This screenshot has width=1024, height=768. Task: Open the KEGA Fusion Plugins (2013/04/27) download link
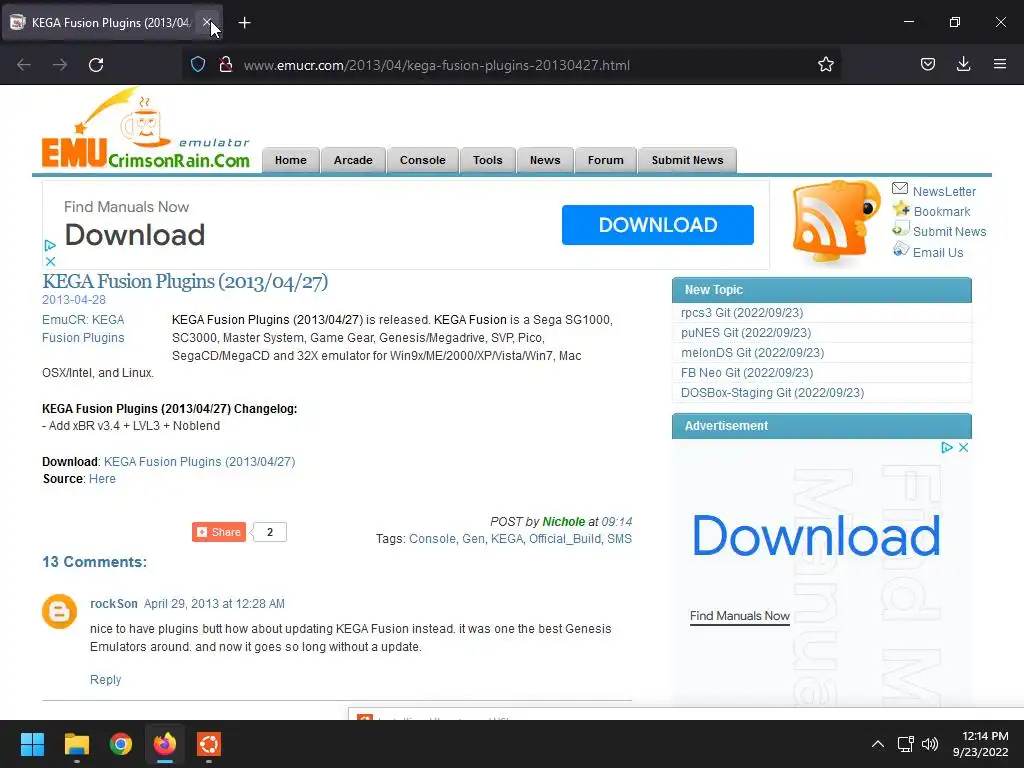[x=199, y=462]
